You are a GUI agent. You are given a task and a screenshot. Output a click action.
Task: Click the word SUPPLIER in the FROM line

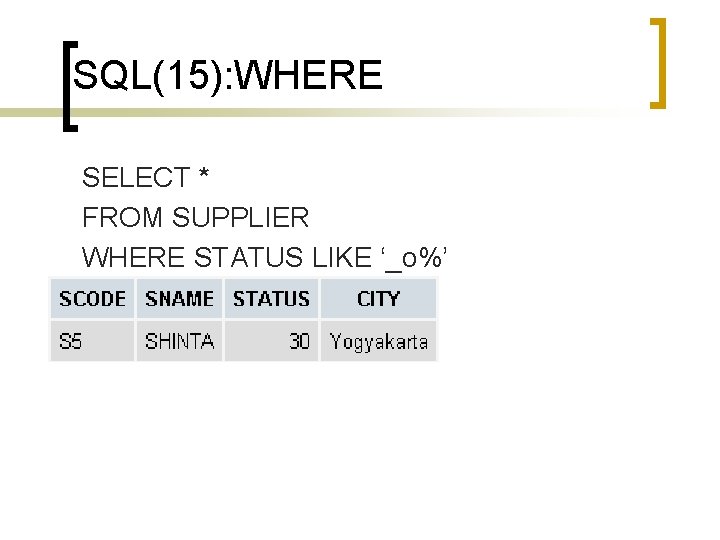pos(241,217)
